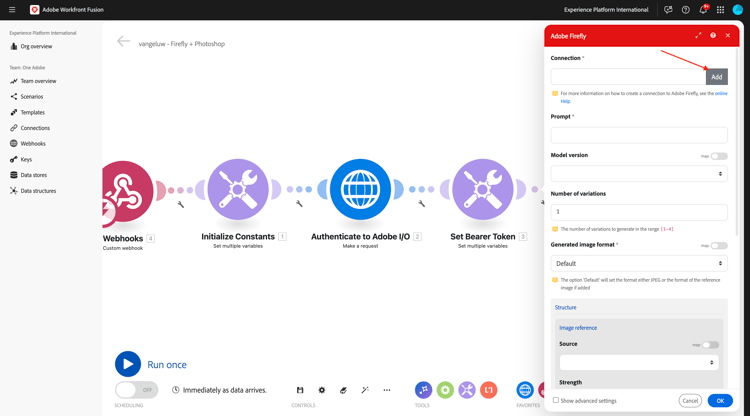
Task: Click the OK button
Action: point(720,401)
